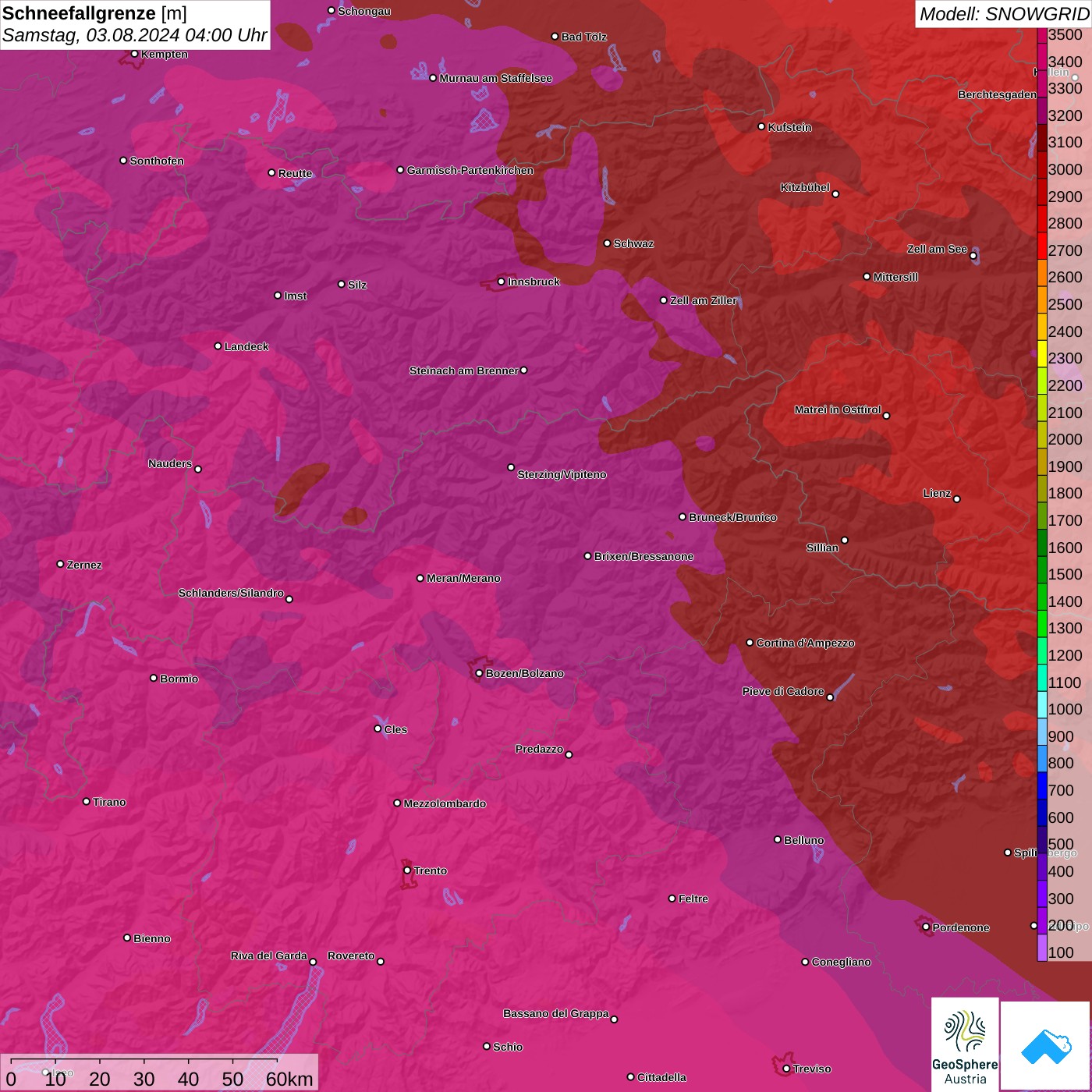Click the Landeck city label
This screenshot has width=1092, height=1092.
point(246,346)
